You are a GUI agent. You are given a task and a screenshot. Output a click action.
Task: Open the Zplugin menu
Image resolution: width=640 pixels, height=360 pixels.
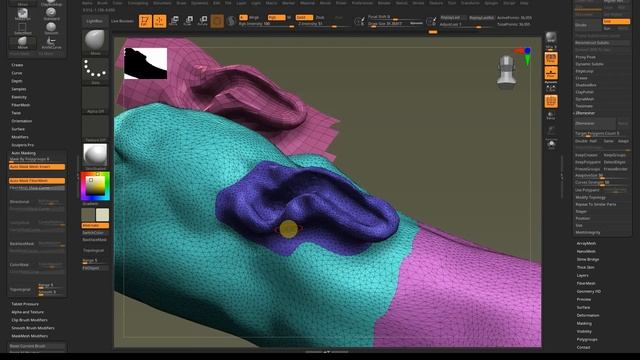(x=491, y=3)
